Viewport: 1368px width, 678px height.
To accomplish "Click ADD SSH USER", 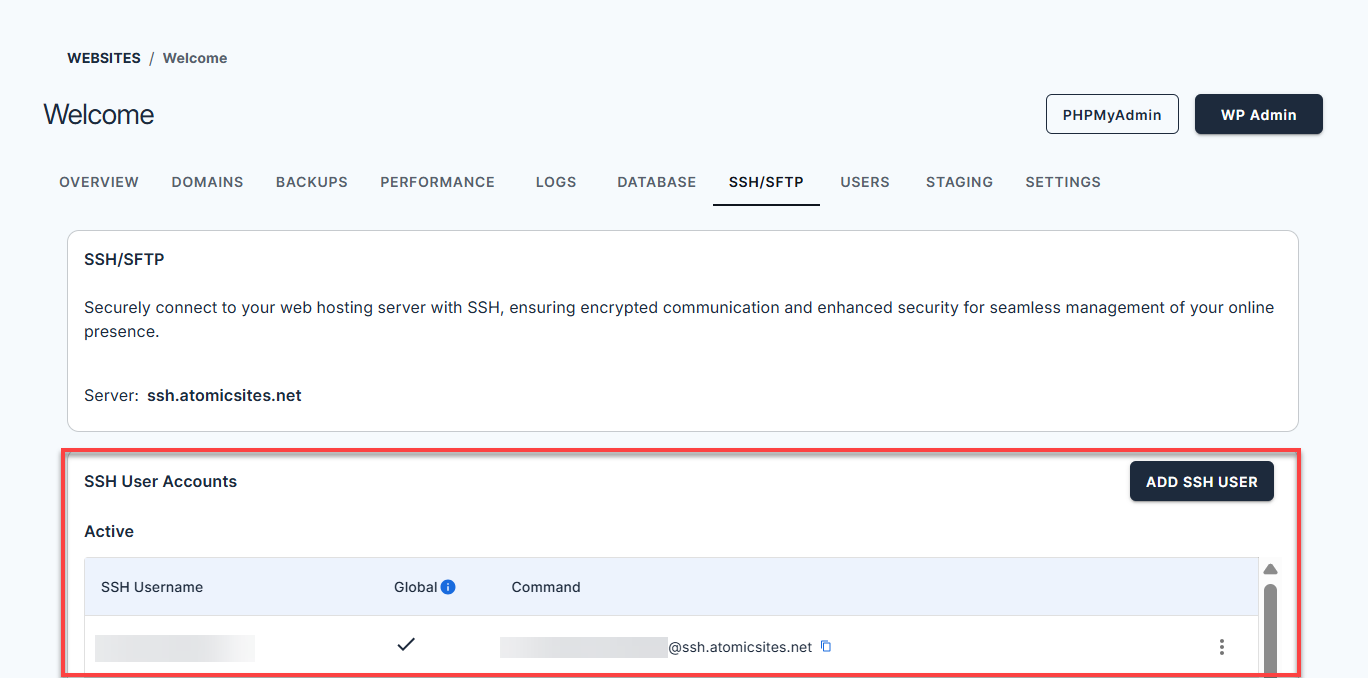I will pos(1201,481).
